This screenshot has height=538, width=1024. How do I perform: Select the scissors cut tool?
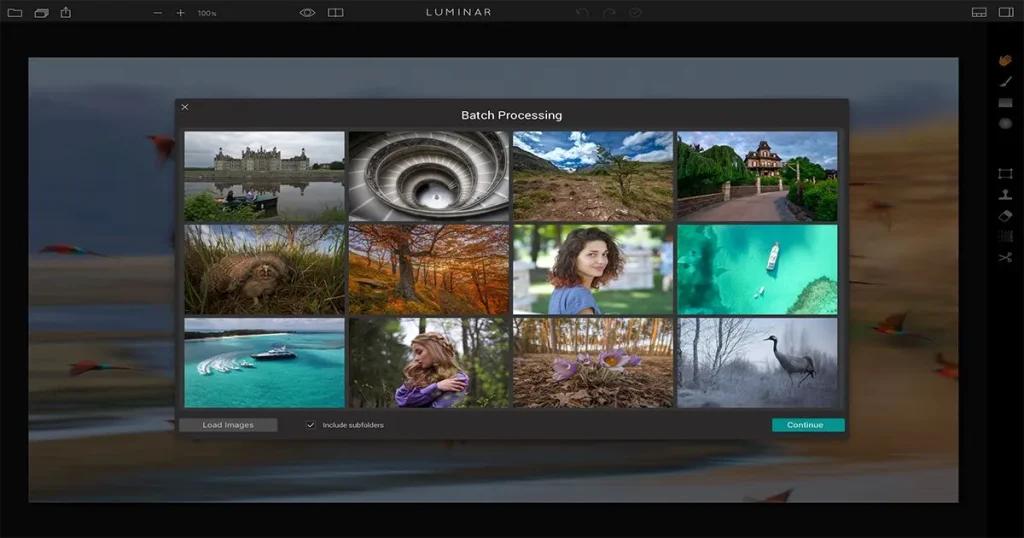click(1005, 257)
